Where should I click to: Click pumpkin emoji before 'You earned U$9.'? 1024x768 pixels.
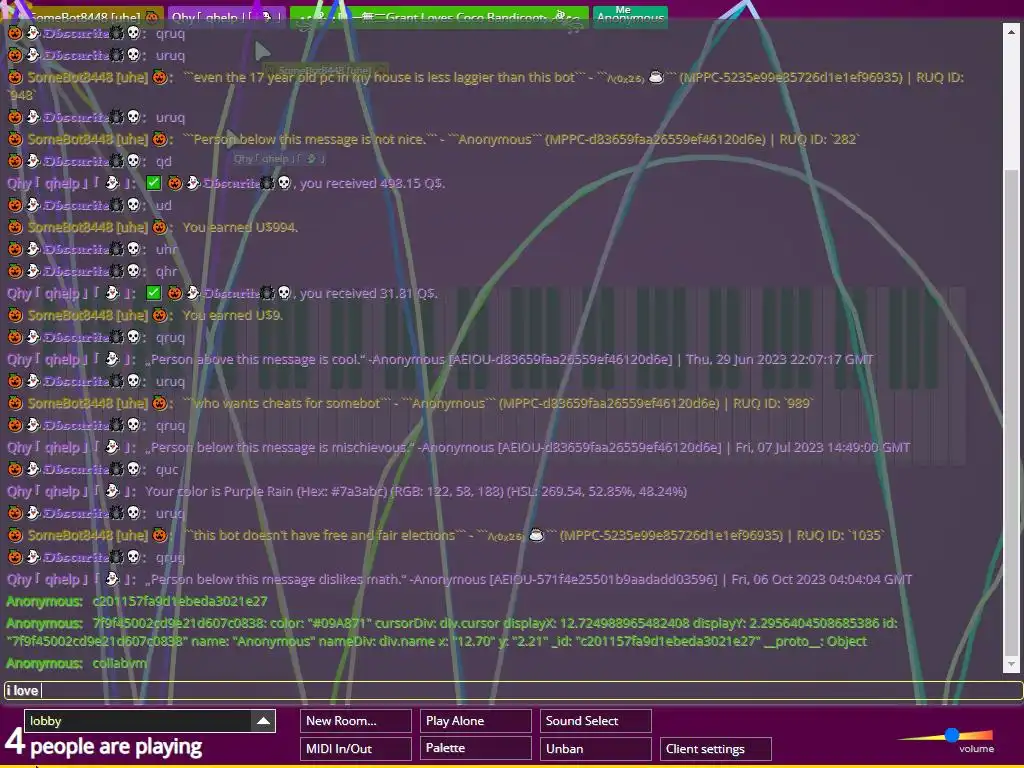click(159, 315)
